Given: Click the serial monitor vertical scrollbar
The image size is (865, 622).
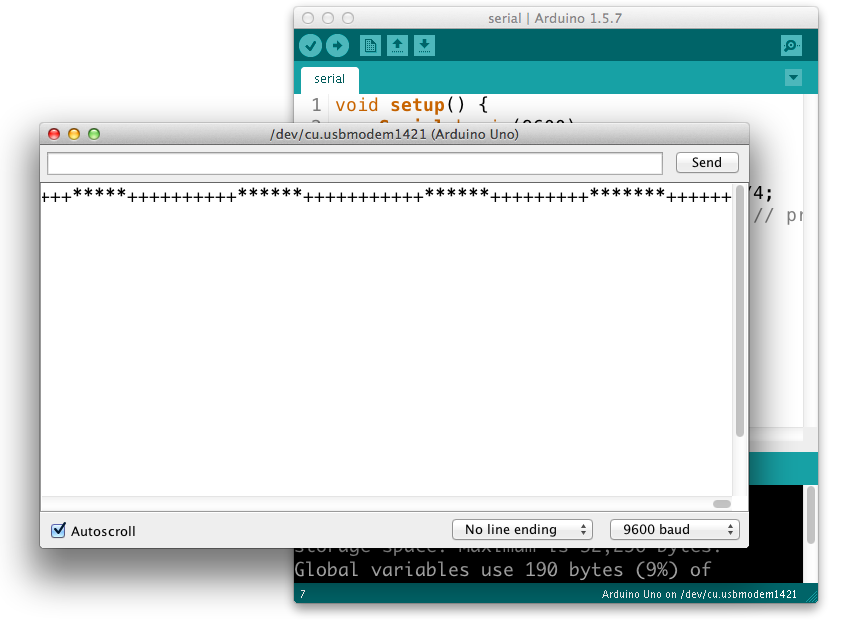Looking at the screenshot, I should [740, 310].
